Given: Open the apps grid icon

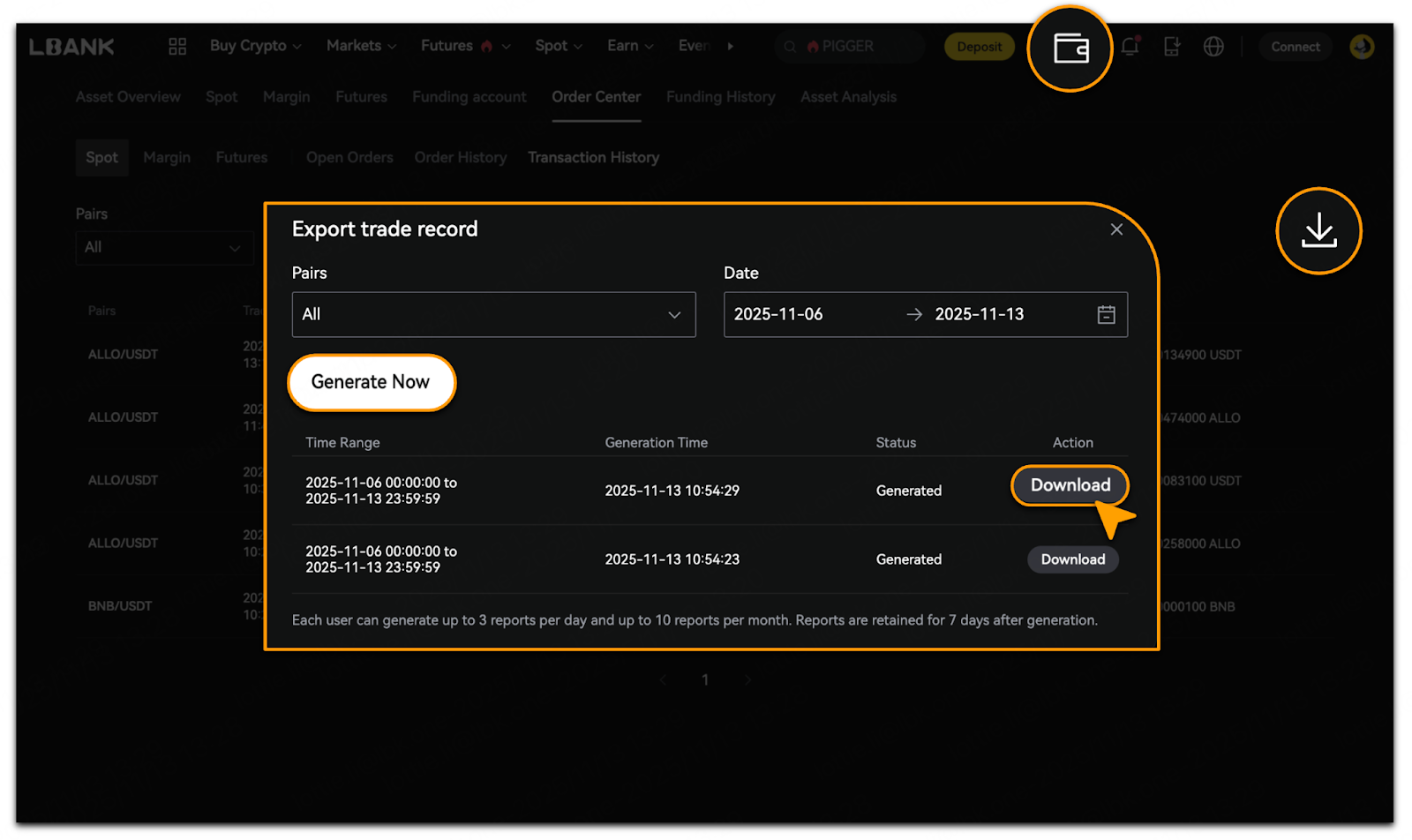Looking at the screenshot, I should 177,47.
